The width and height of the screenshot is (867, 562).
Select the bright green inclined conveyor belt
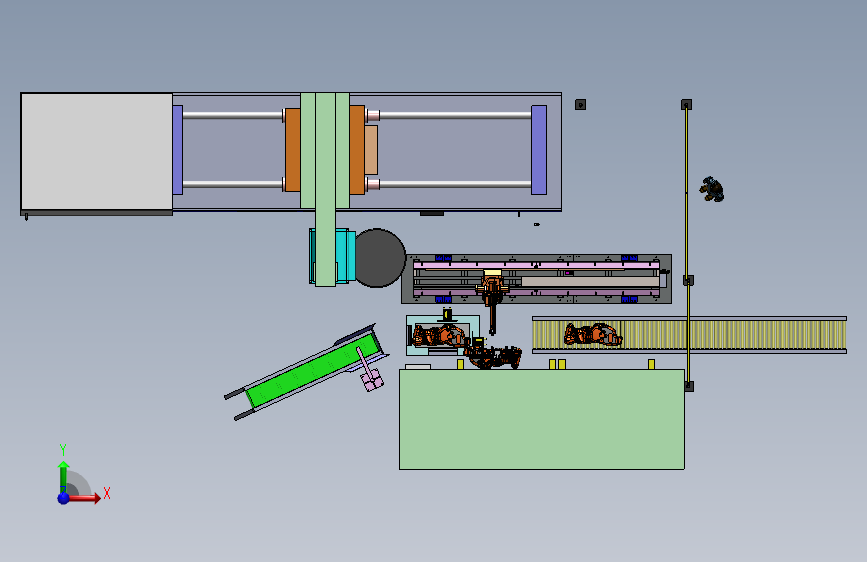[313, 371]
